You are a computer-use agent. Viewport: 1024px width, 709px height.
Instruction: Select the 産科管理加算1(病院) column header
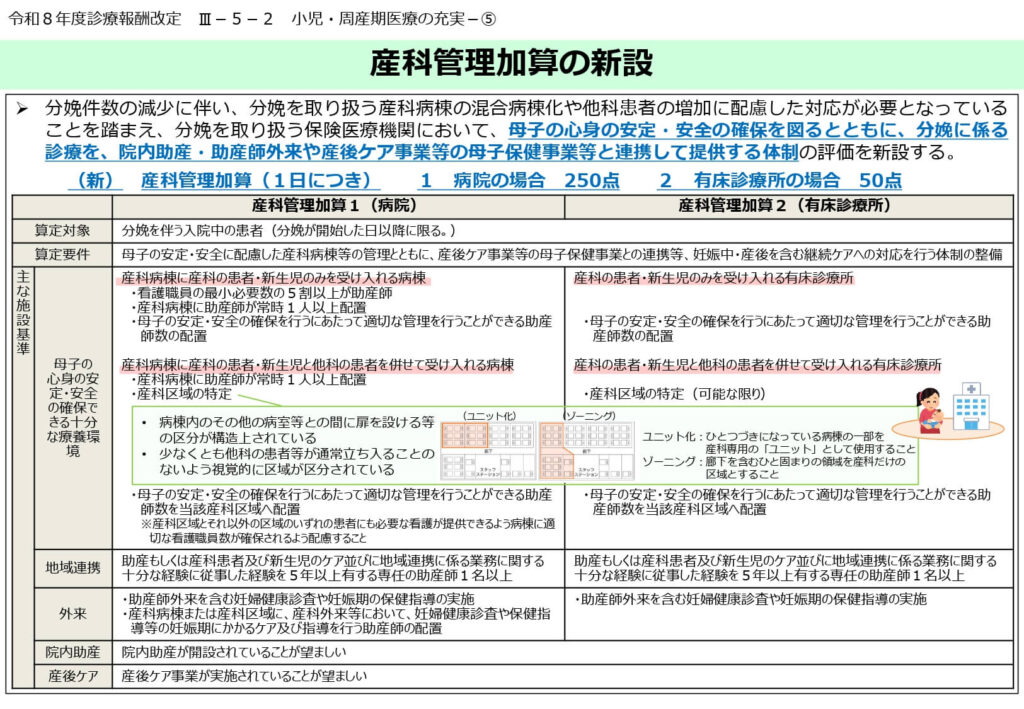(337, 206)
